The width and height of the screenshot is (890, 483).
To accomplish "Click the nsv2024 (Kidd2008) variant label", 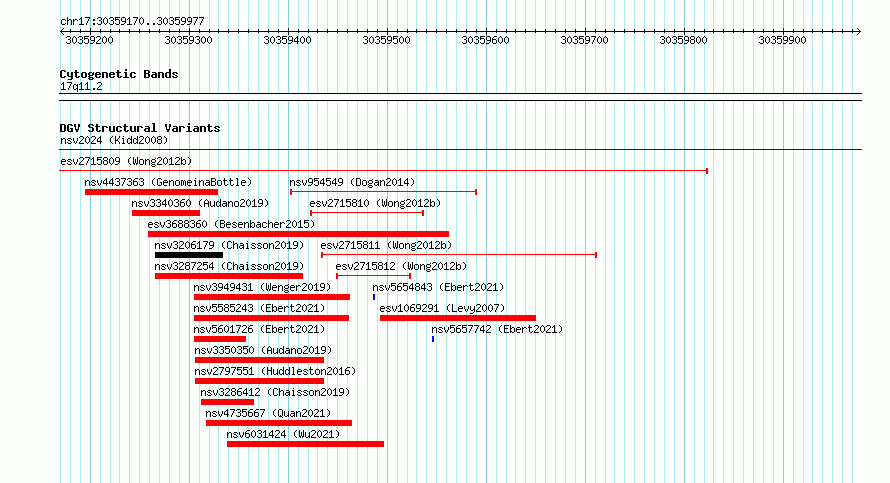I will pos(114,140).
